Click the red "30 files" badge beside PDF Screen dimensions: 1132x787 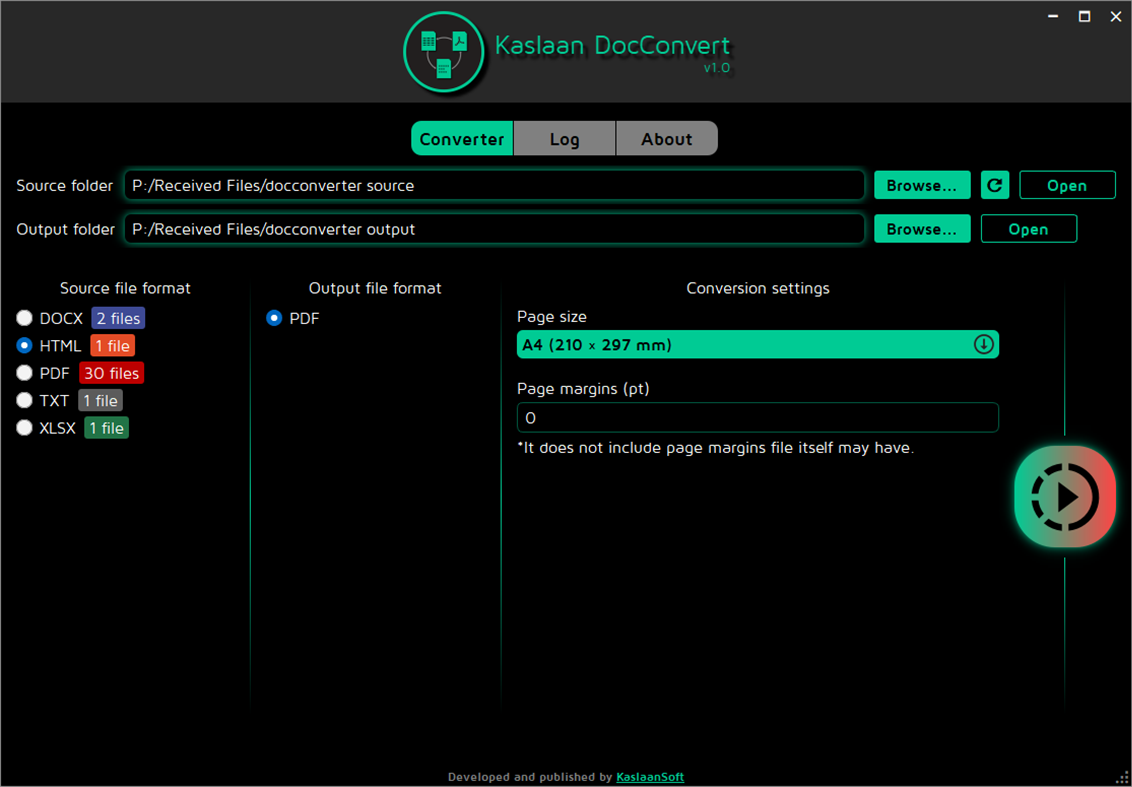coord(110,373)
